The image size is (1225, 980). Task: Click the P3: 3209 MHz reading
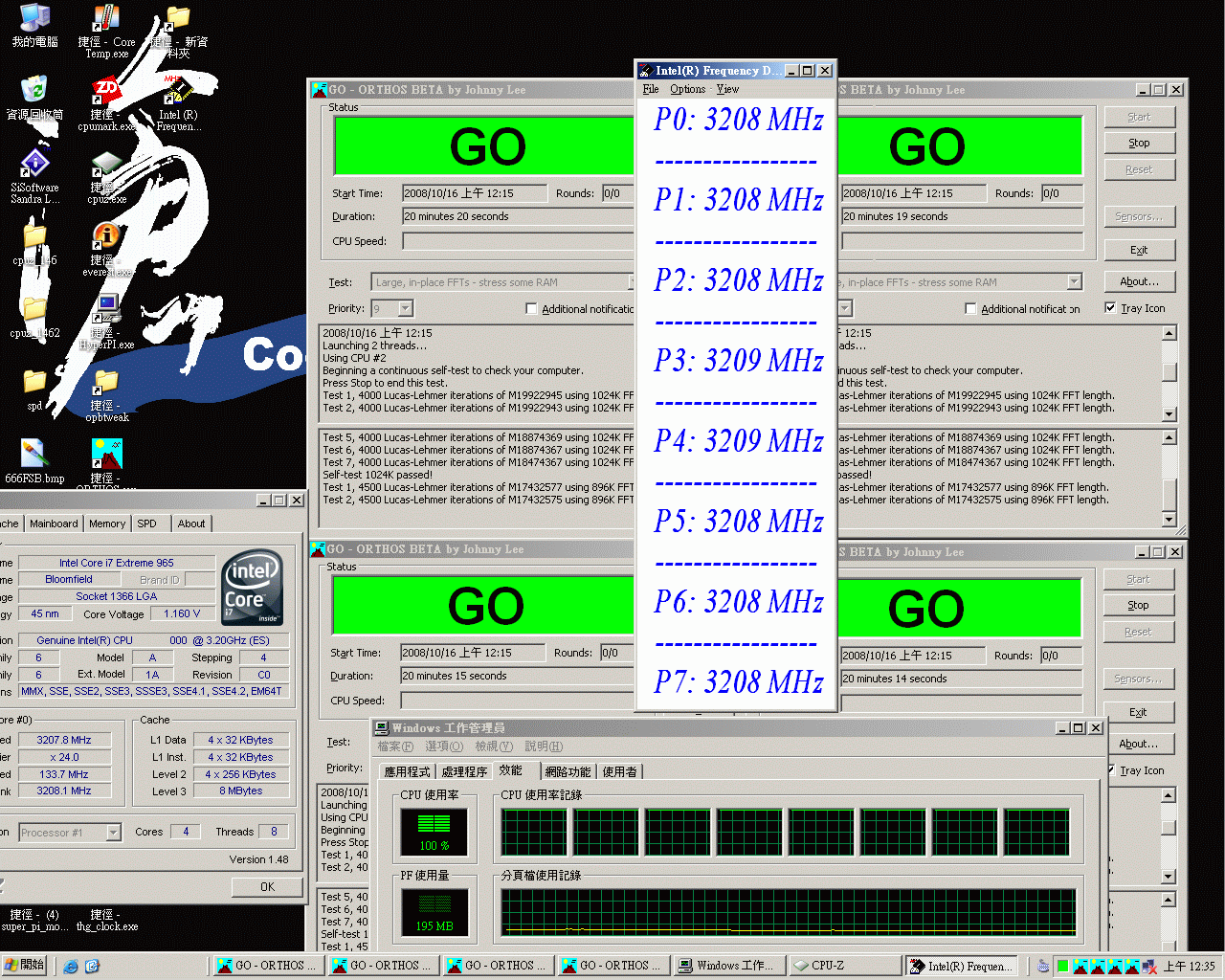point(738,360)
